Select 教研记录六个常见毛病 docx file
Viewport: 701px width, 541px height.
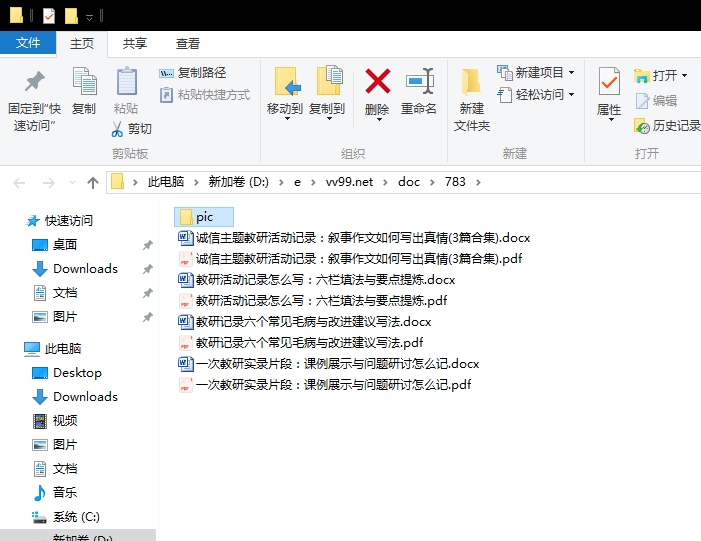coord(304,322)
